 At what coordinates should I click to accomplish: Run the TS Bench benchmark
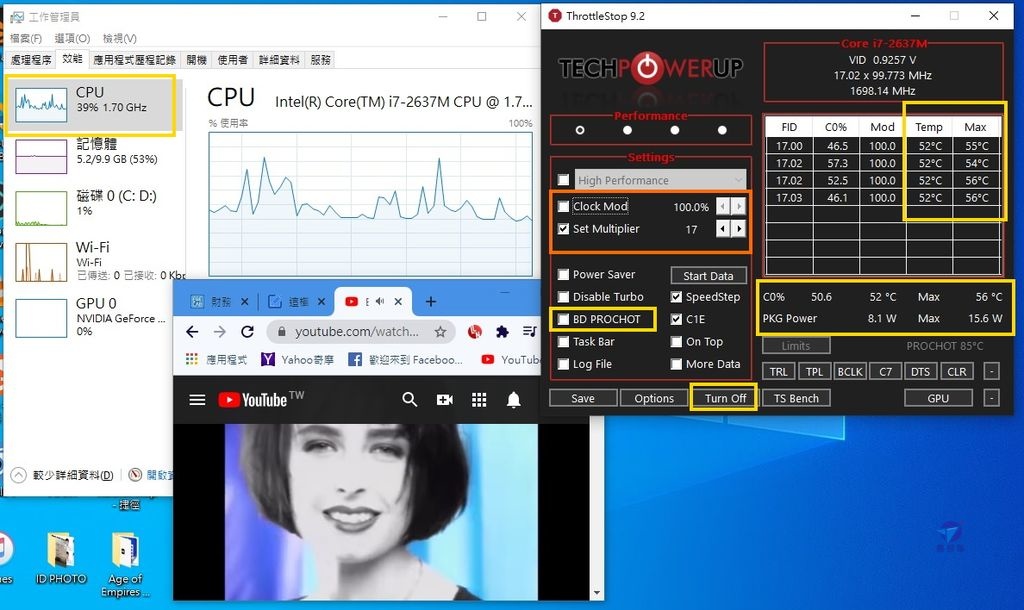[x=795, y=397]
